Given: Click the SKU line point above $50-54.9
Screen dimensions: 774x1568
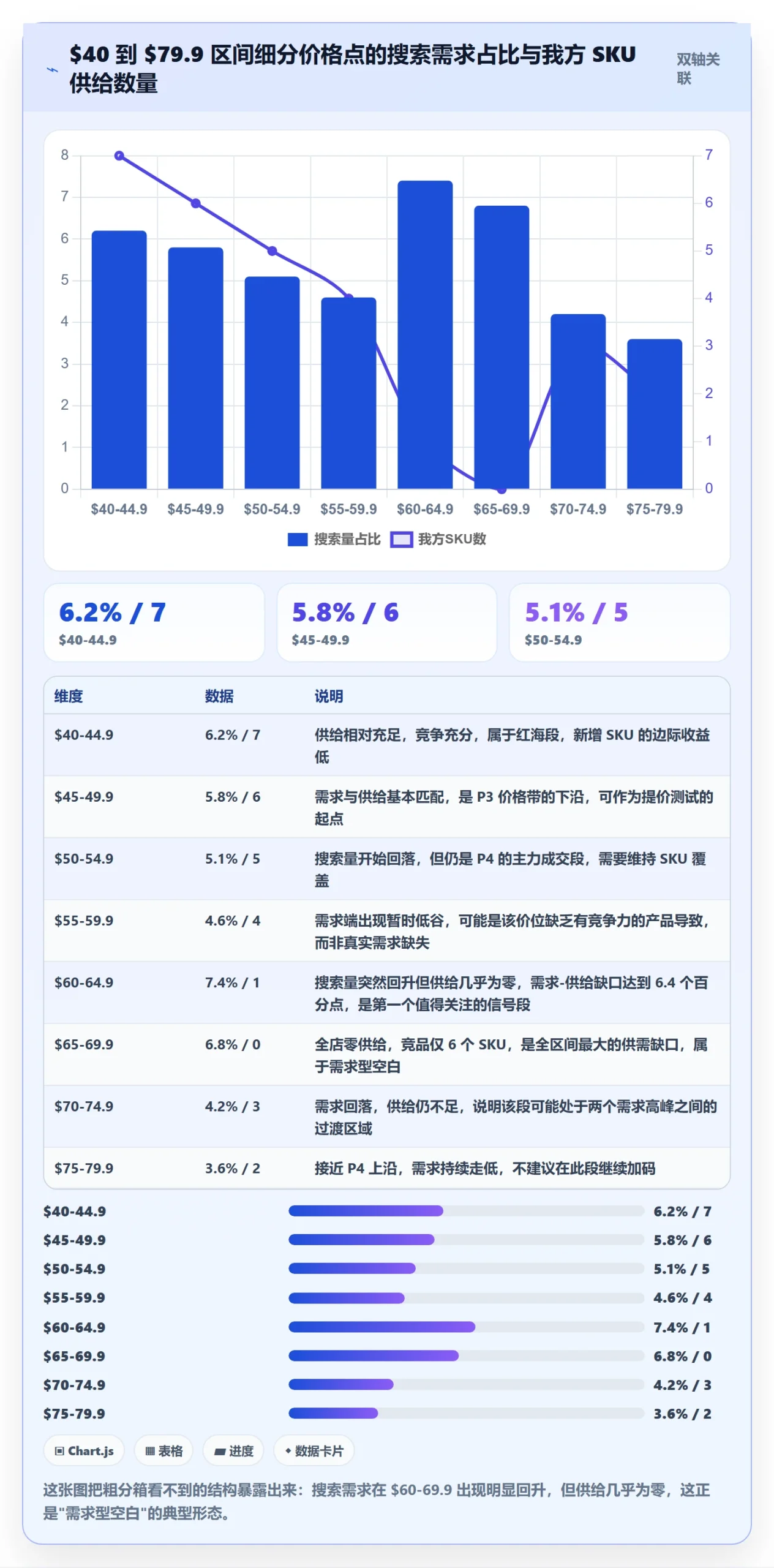Looking at the screenshot, I should pos(272,251).
